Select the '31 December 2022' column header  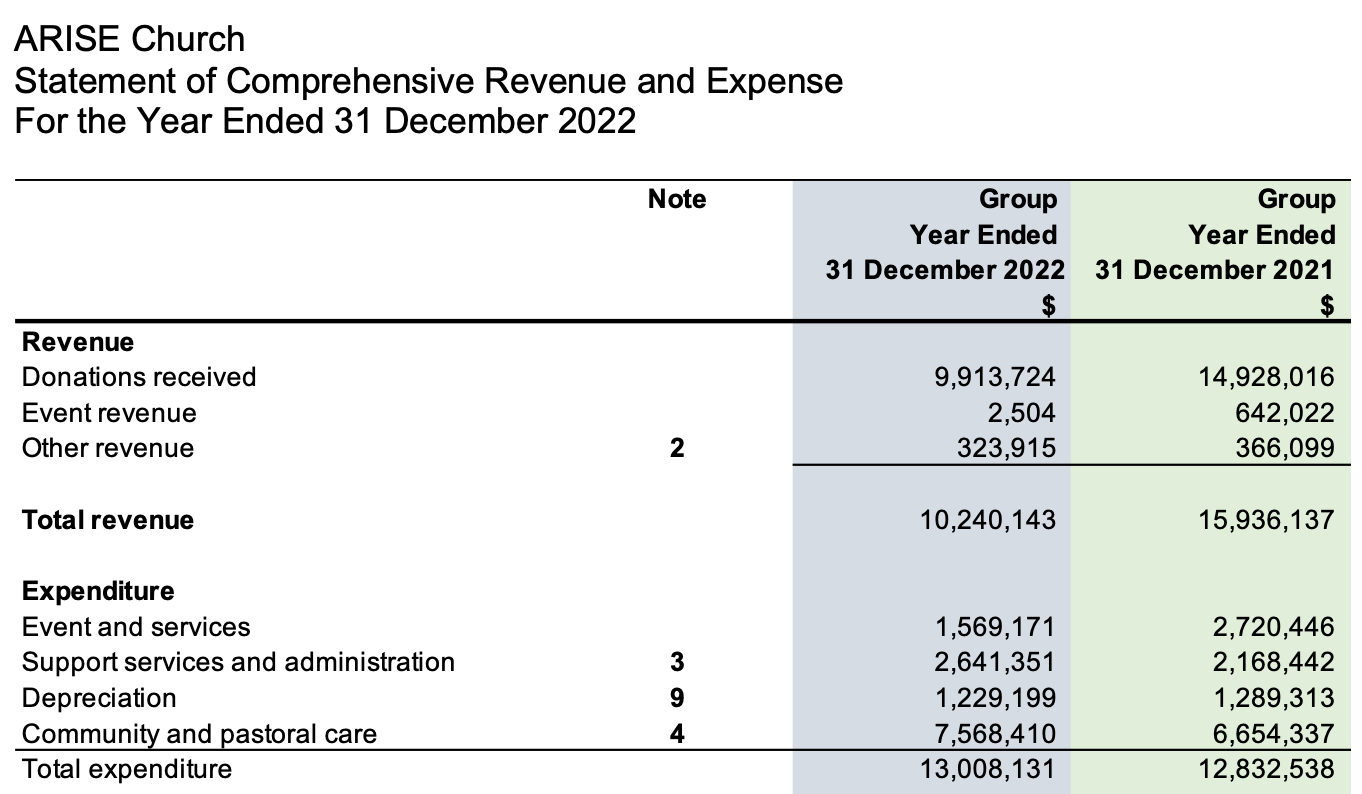point(945,270)
